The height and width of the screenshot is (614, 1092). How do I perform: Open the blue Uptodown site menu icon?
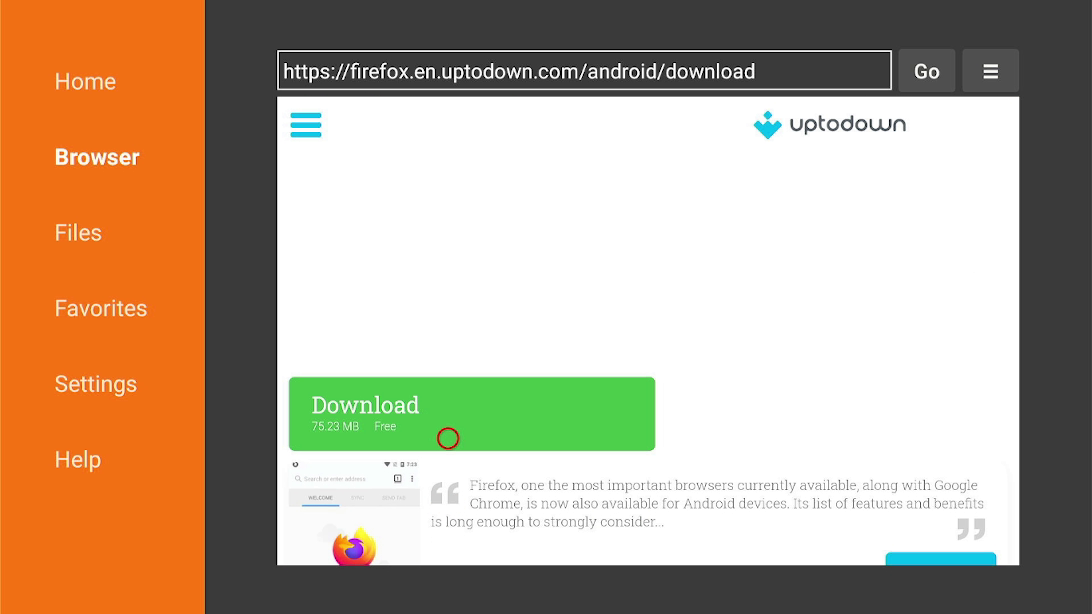pos(306,125)
